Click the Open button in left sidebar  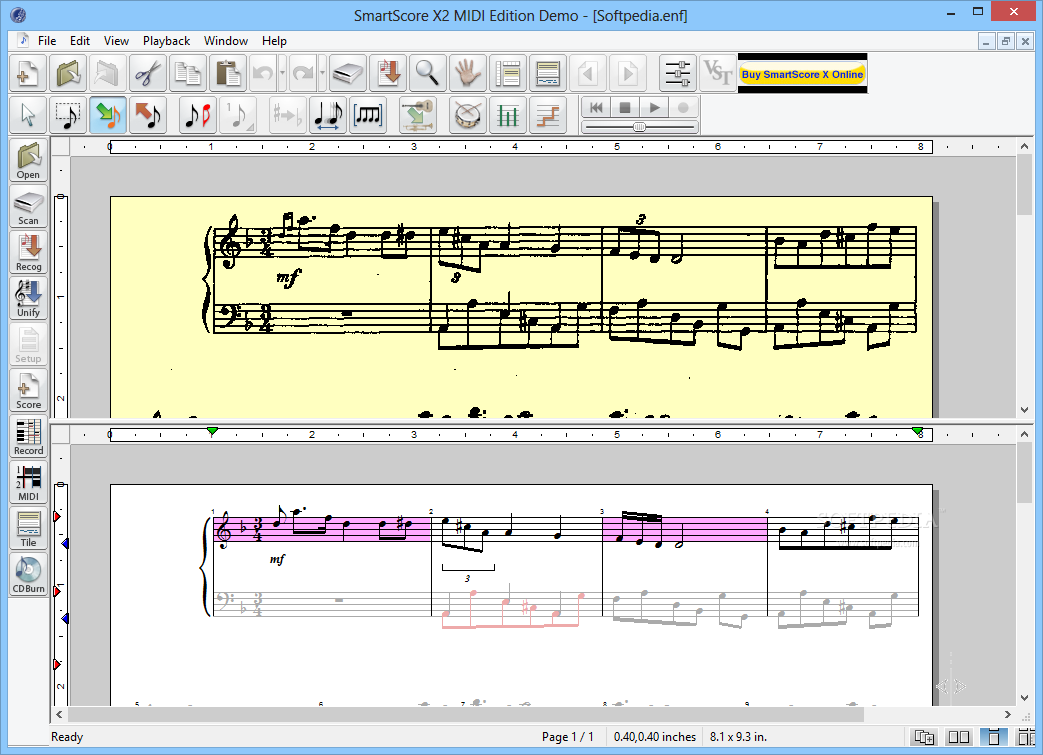coord(28,160)
